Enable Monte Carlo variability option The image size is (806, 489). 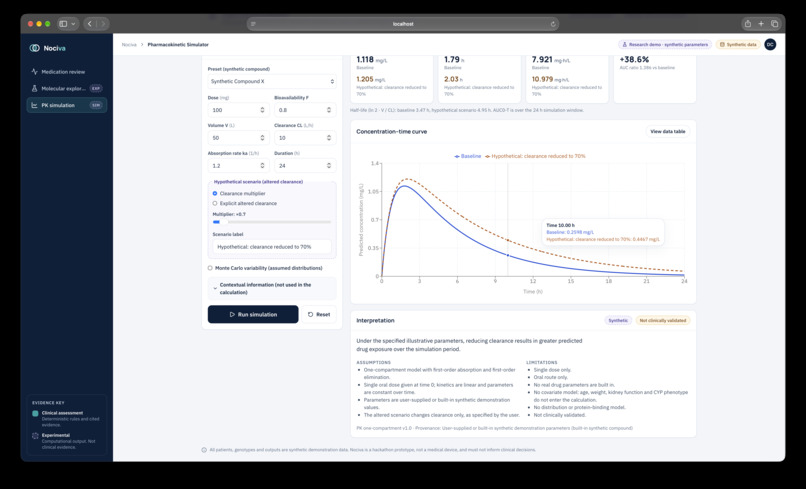point(210,268)
